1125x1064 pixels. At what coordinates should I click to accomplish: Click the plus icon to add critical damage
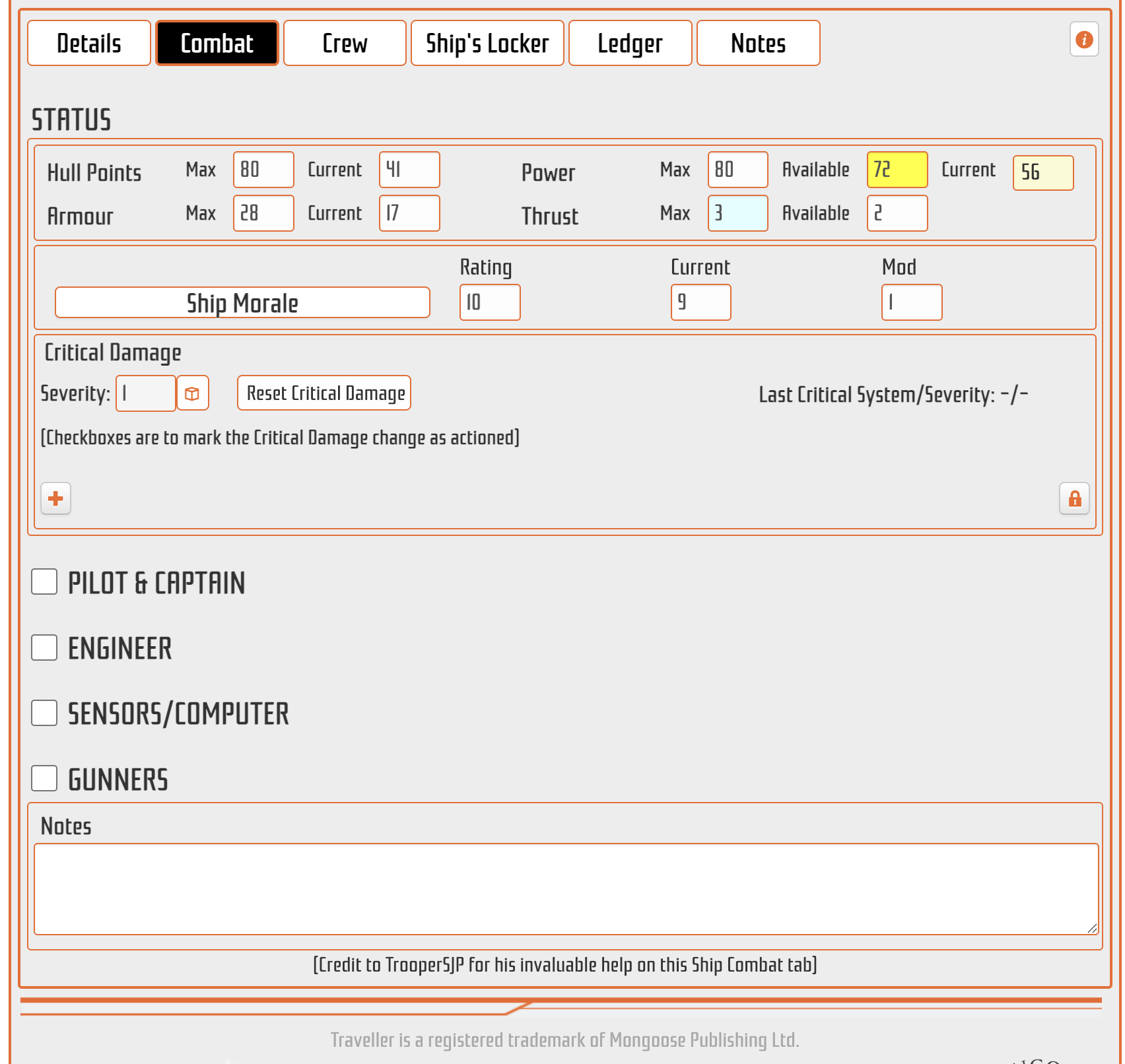click(x=56, y=498)
